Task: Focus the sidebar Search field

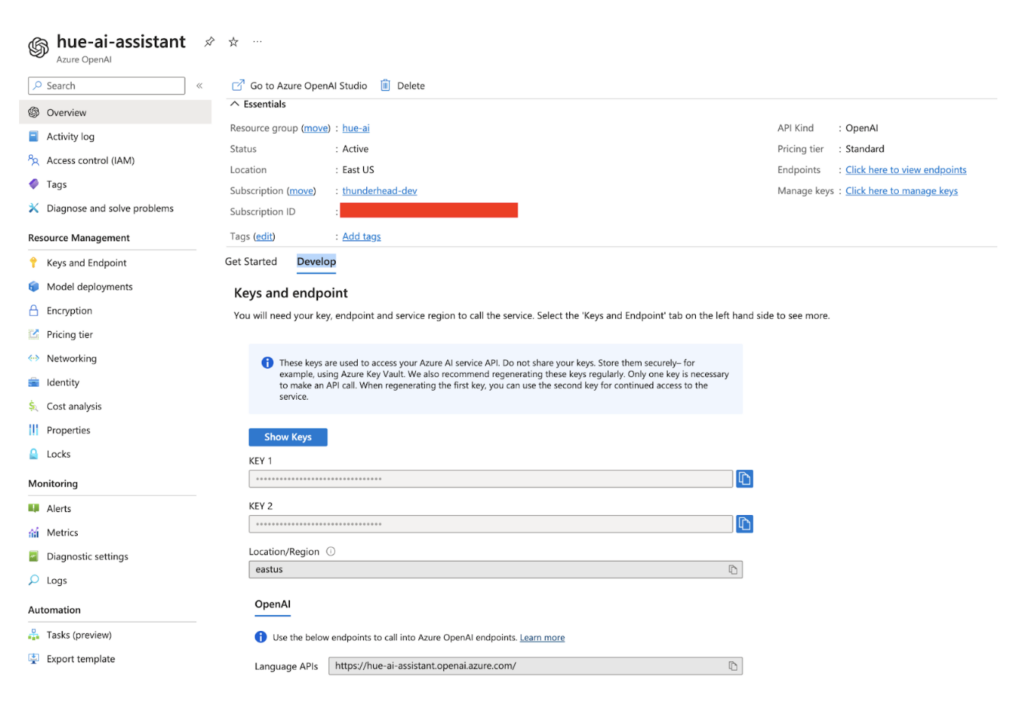Action: click(107, 86)
